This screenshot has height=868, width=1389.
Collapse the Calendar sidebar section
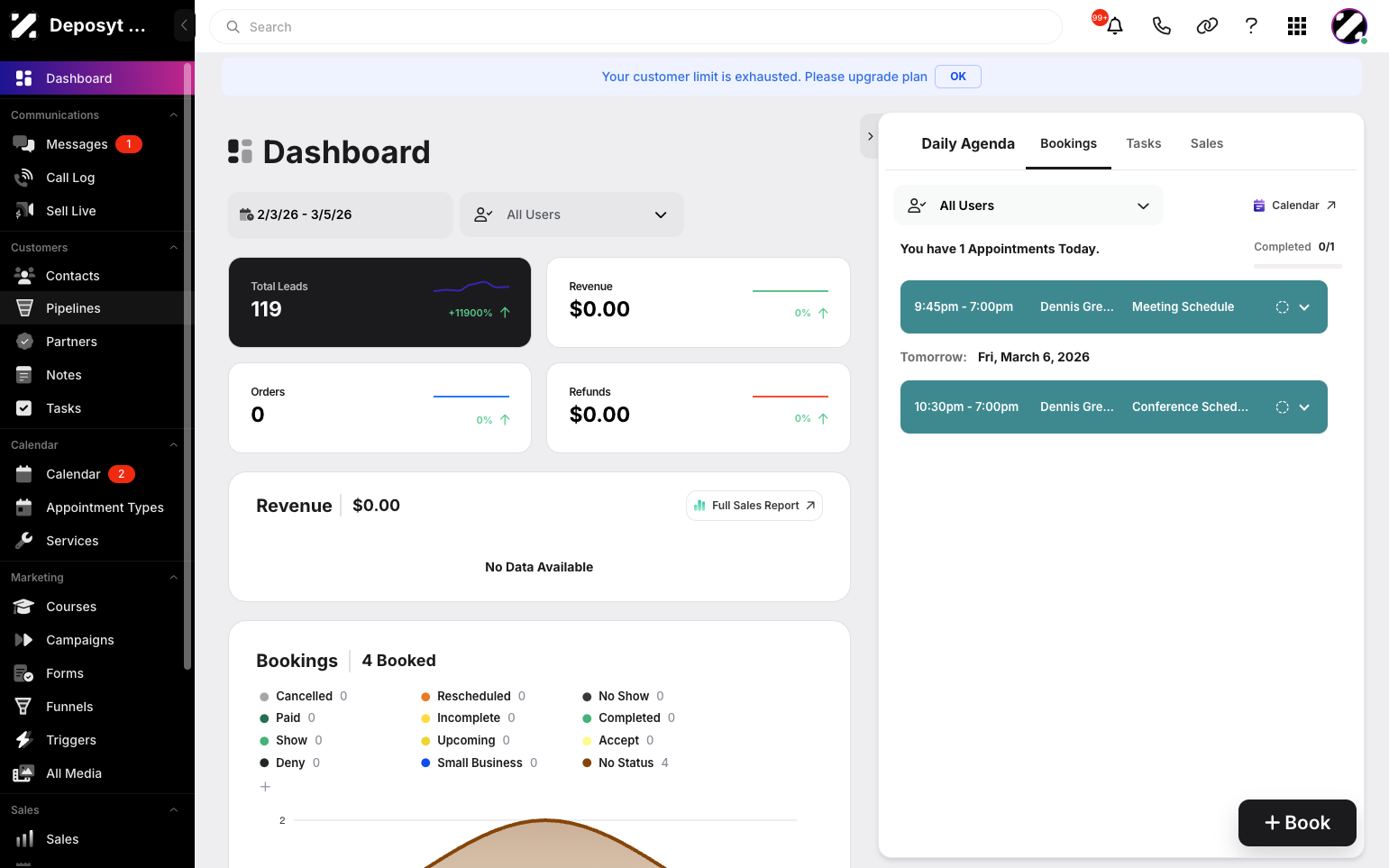coord(173,445)
